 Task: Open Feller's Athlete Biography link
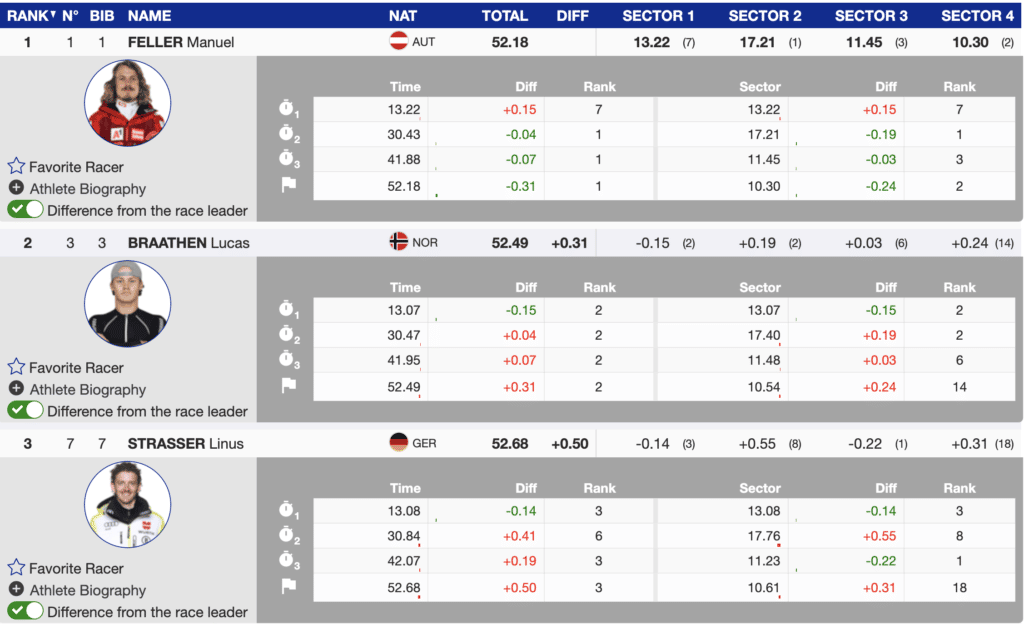click(x=87, y=189)
